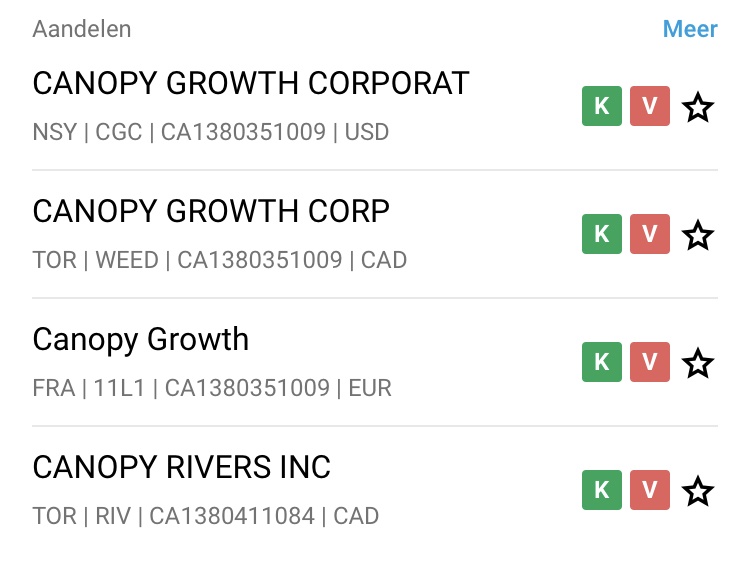Open CANOPY GROWTH CORPORAT stock details

tap(251, 84)
